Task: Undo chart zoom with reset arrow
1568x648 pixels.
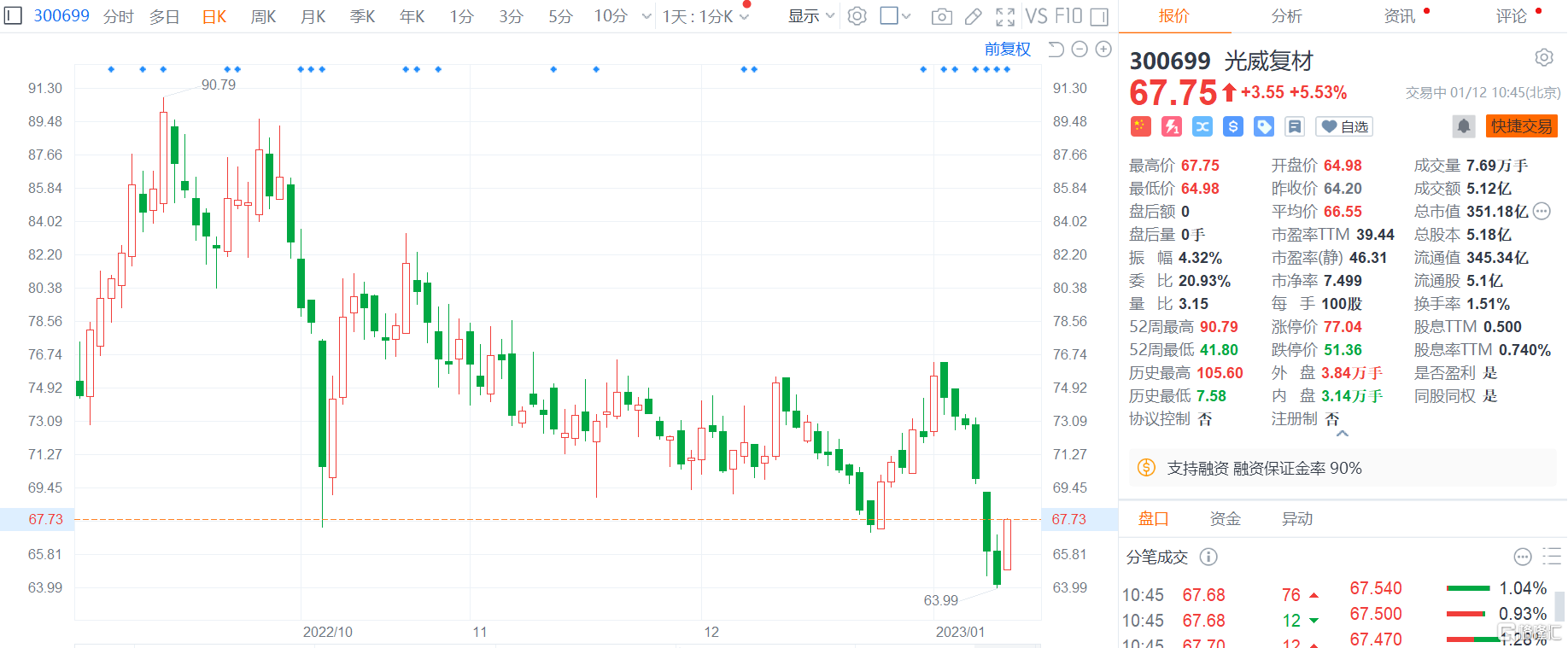Action: tap(1056, 50)
